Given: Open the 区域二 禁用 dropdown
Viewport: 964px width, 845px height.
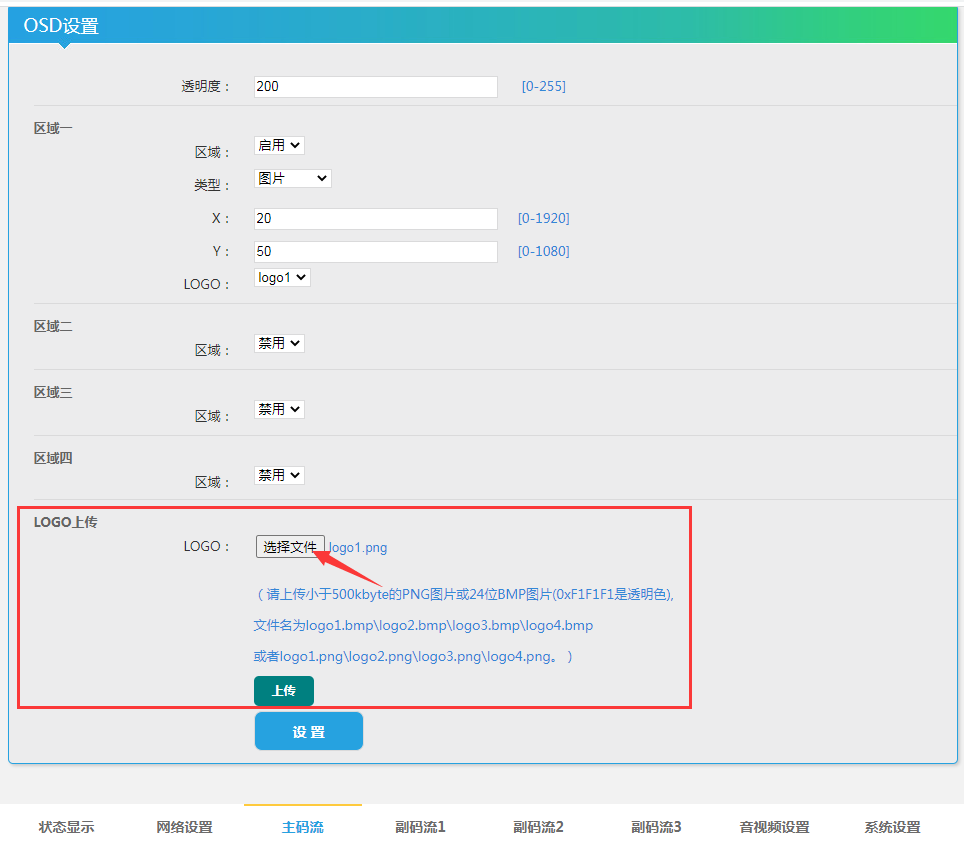Looking at the screenshot, I should pos(279,343).
